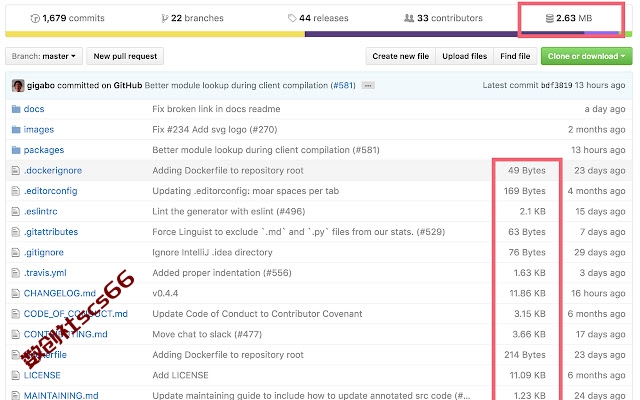This screenshot has height=400, width=640.
Task: Click Create new file button
Action: tap(400, 56)
